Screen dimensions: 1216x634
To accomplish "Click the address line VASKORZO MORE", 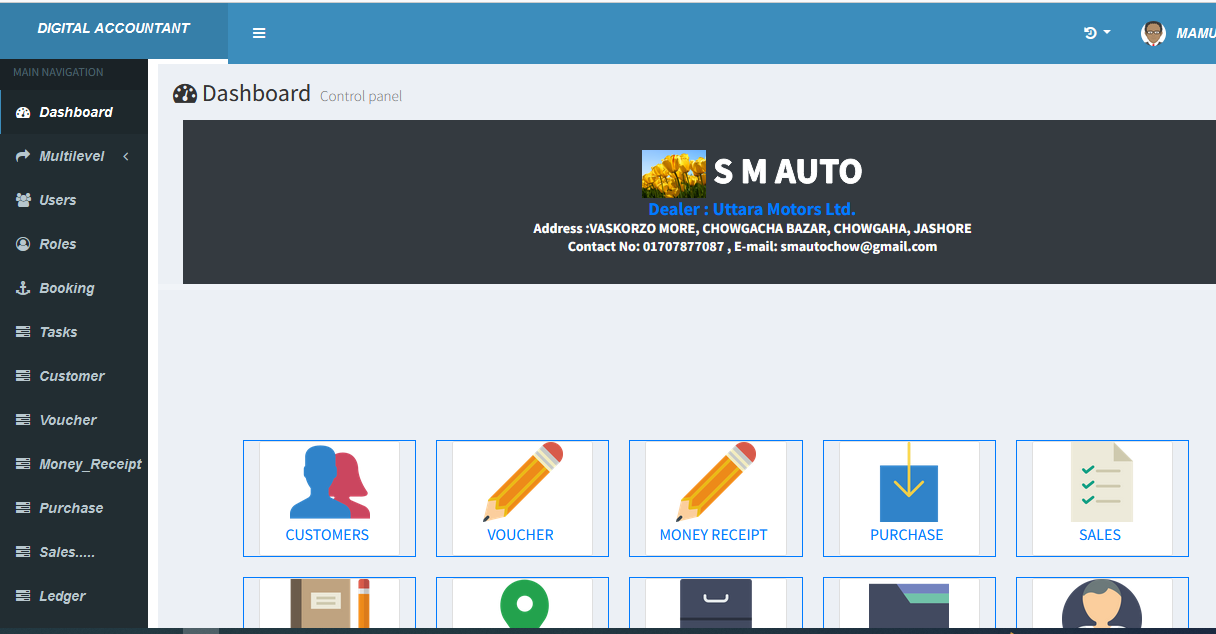I will tap(752, 228).
